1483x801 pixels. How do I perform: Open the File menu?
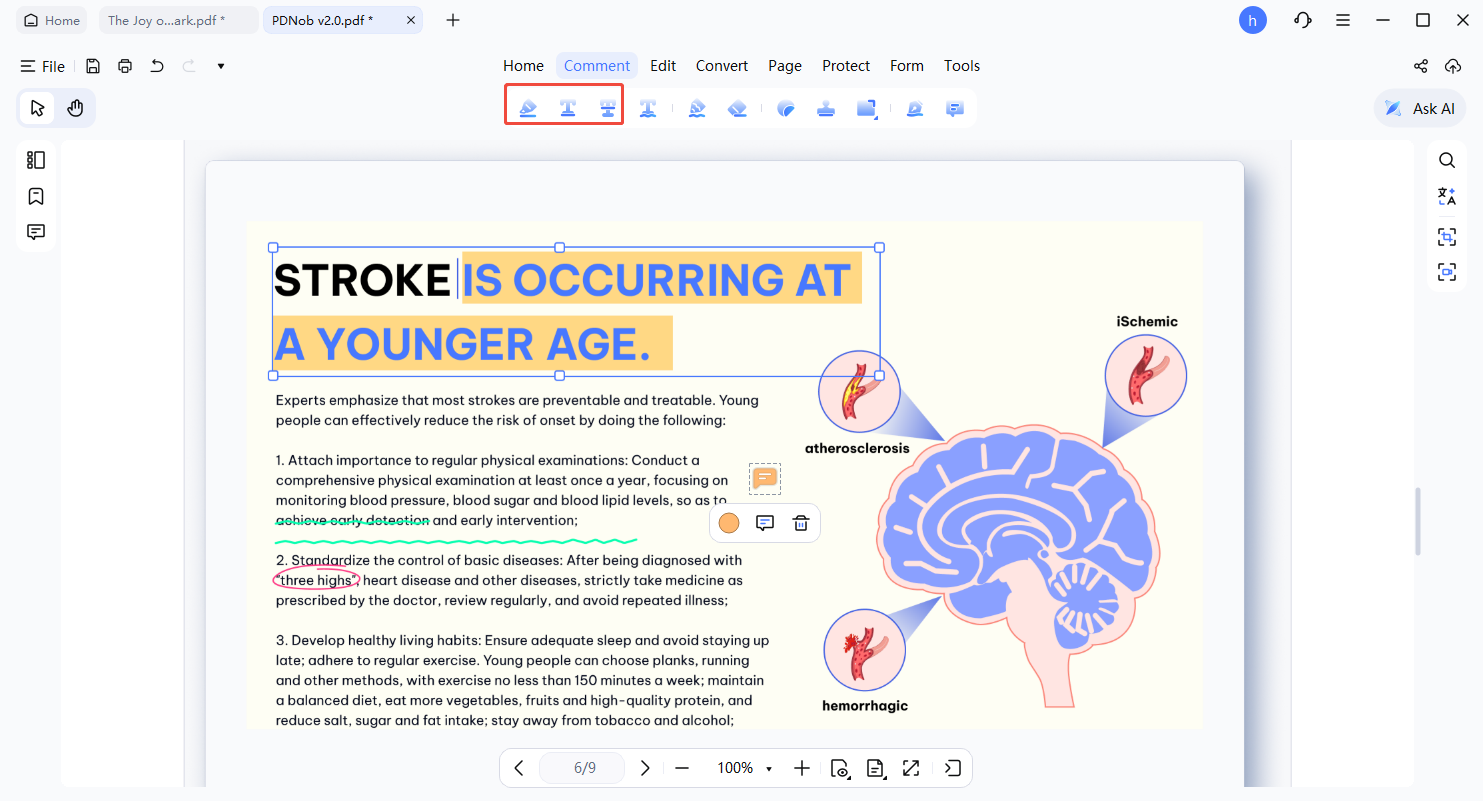[43, 66]
